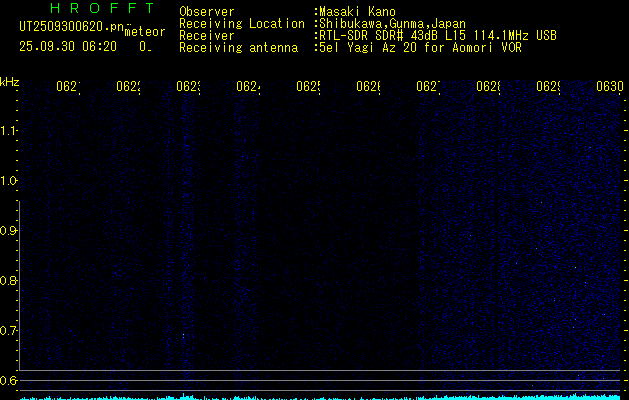Image resolution: width=629 pixels, height=400 pixels.
Task: Click the location Shibukawa,Gunma,Japan
Action: (390, 24)
